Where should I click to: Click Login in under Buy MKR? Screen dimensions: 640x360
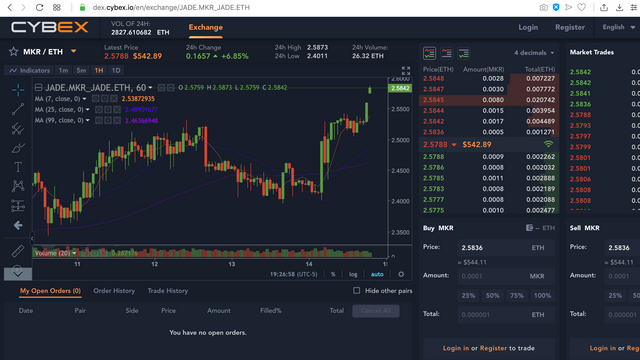coord(456,348)
